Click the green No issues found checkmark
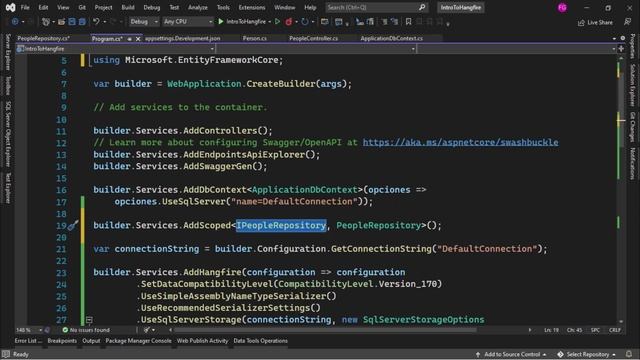The height and width of the screenshot is (360, 640). pos(65,330)
